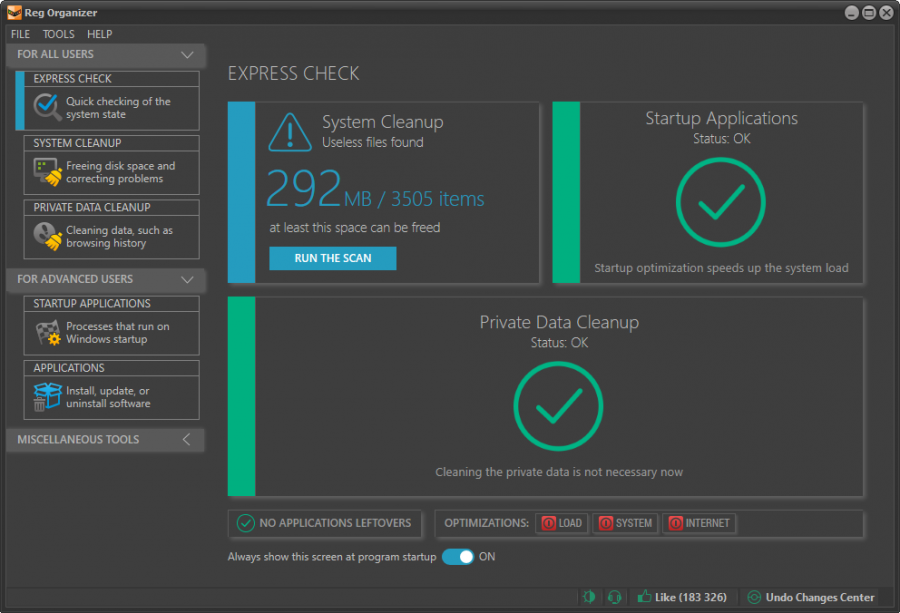Click the System Cleanup monitor broom icon
Image resolution: width=900 pixels, height=613 pixels.
(x=48, y=172)
